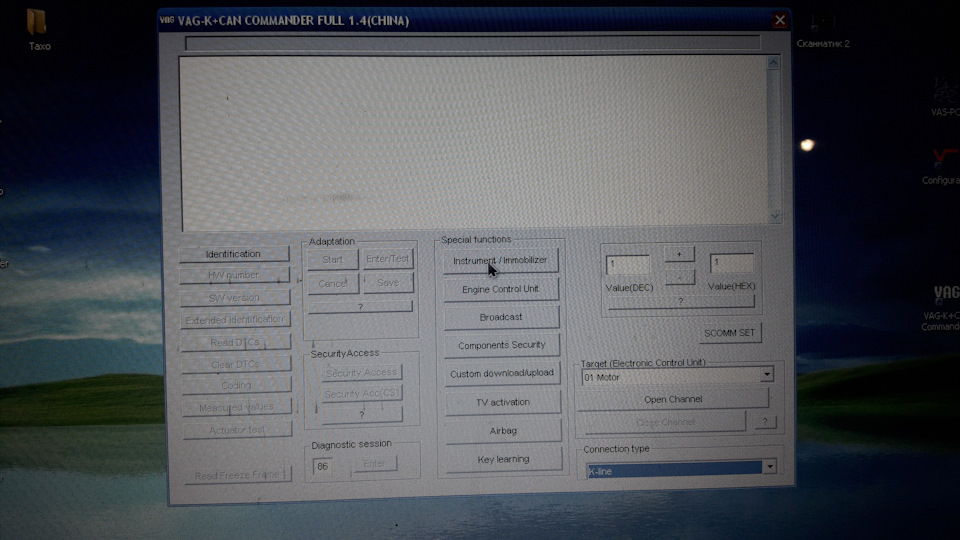Click the Read DTCs button
The width and height of the screenshot is (960, 540).
(236, 342)
